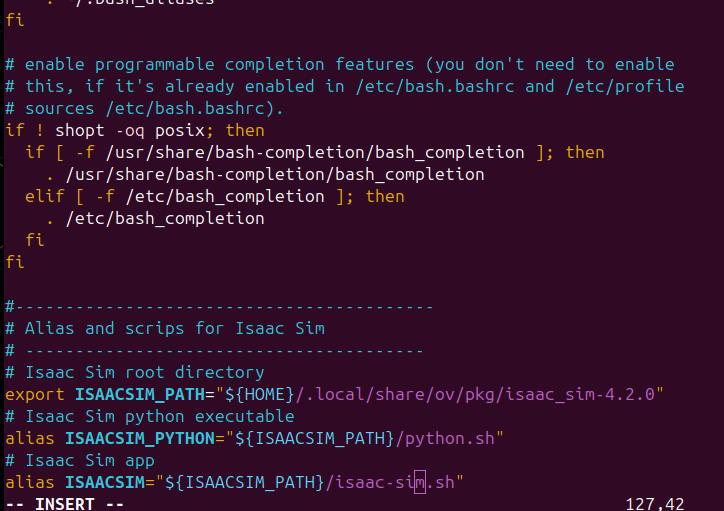Viewport: 724px width, 511px height.
Task: Click the comment '# sources /etc/bash.bashrc).'
Action: click(x=145, y=108)
